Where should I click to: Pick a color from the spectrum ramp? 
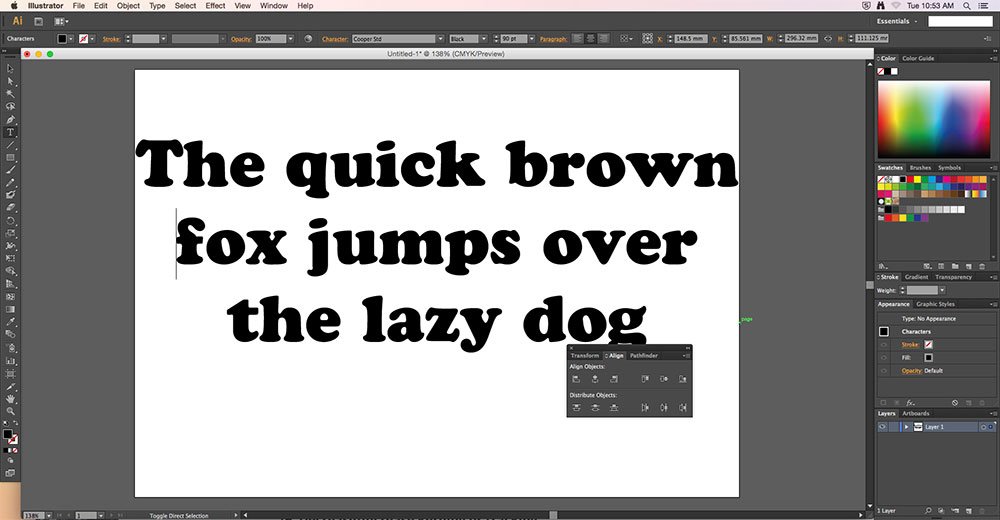[x=934, y=119]
